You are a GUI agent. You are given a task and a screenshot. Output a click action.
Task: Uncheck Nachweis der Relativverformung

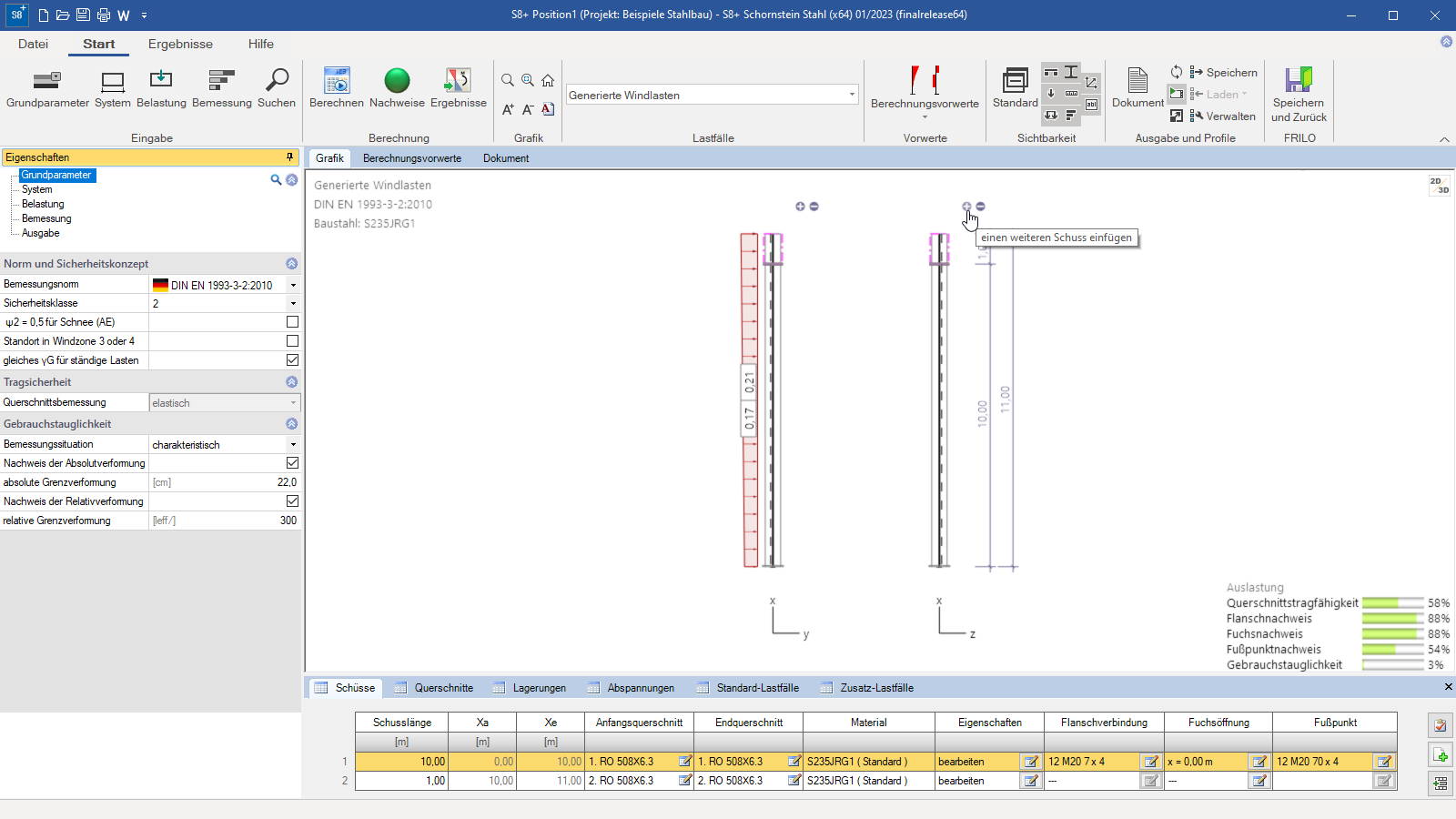pos(292,501)
